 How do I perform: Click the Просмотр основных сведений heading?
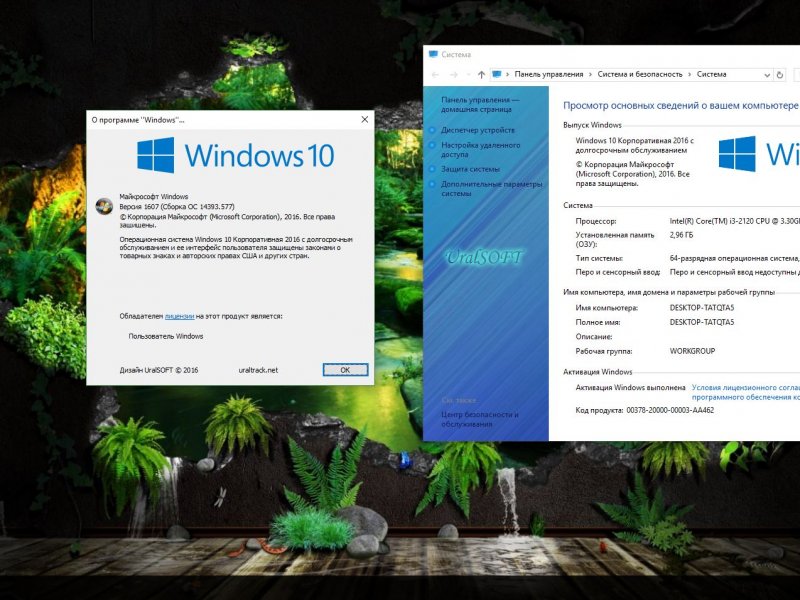point(681,106)
